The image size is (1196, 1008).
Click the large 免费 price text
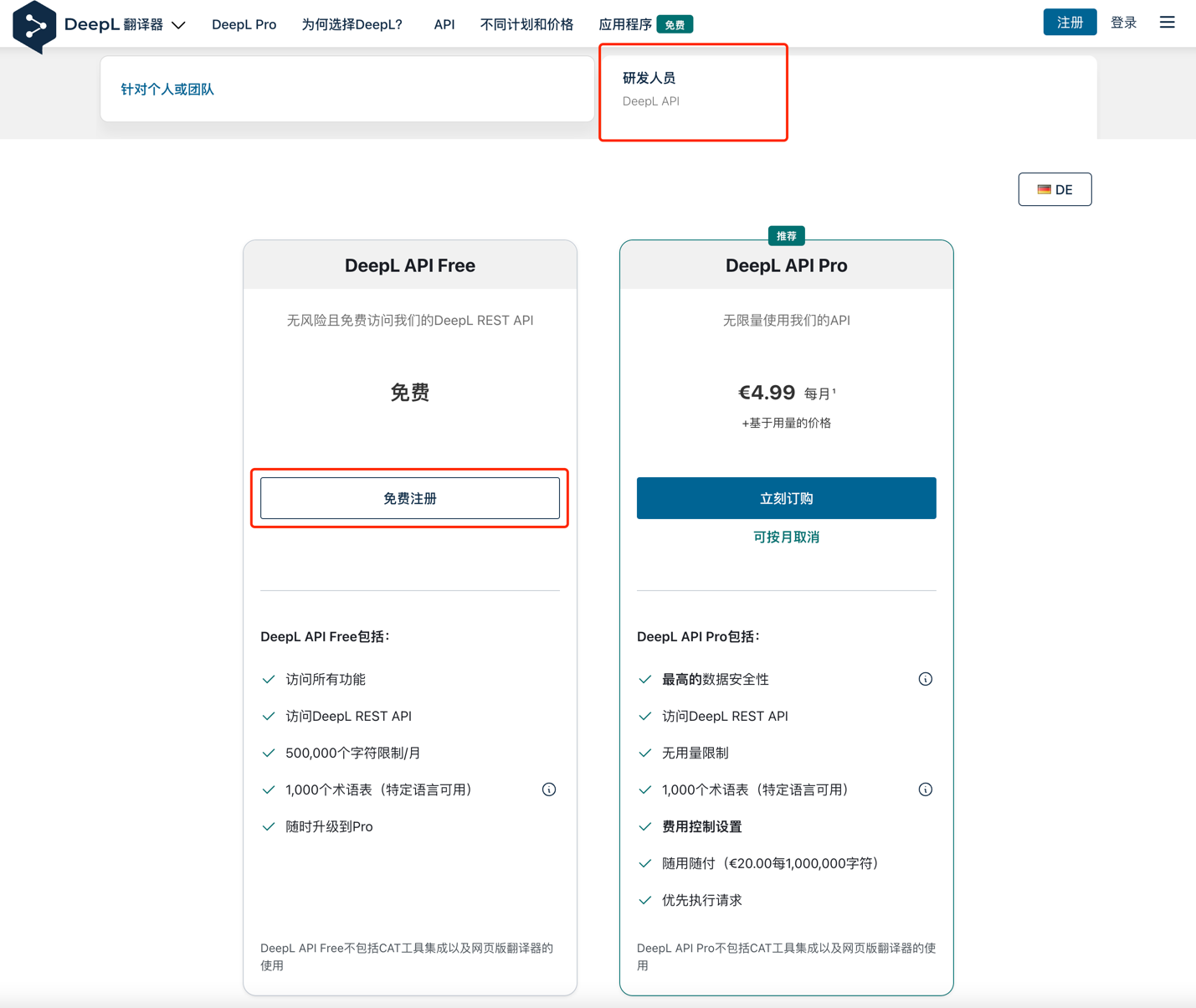(410, 392)
